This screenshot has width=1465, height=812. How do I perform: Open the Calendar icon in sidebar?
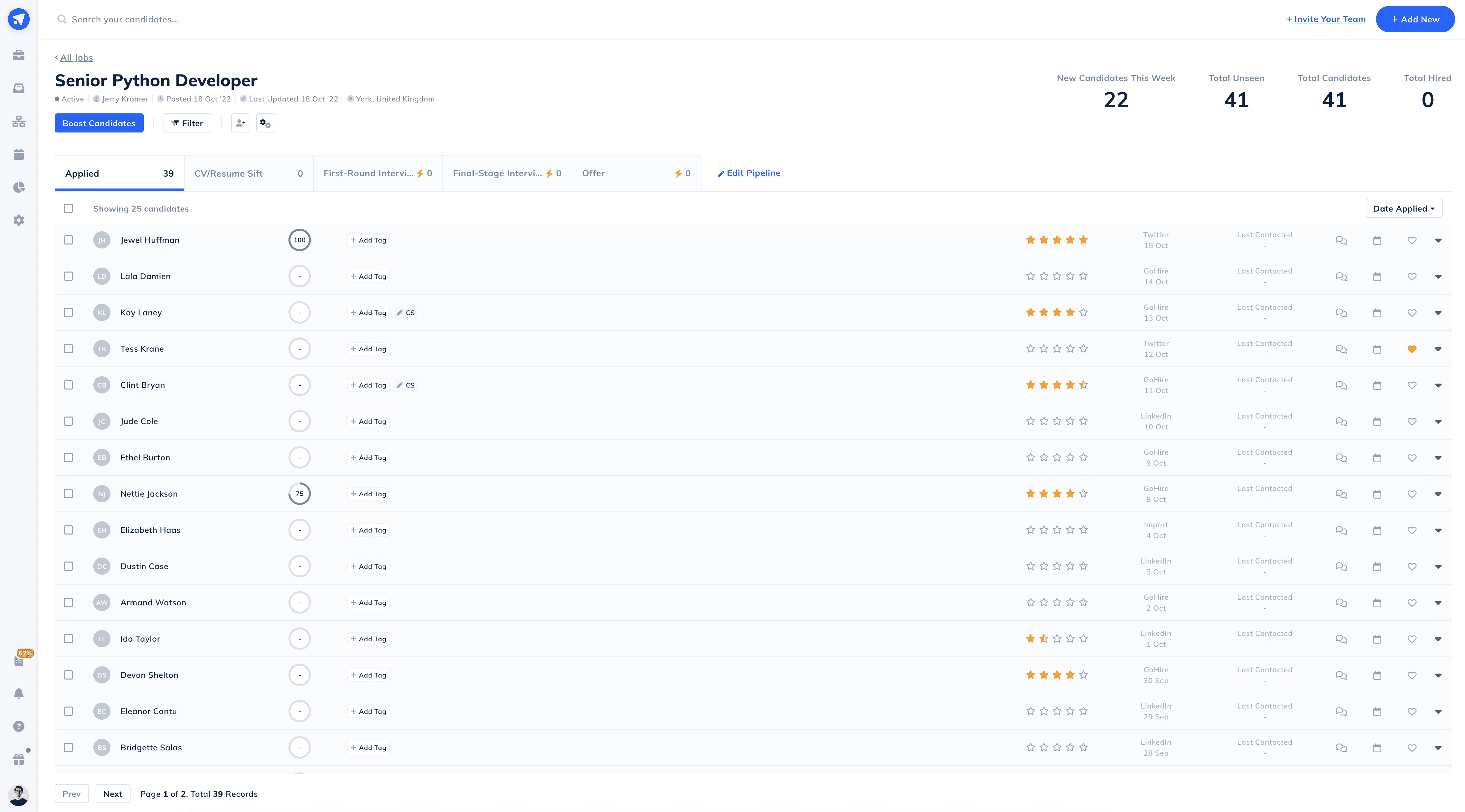click(x=19, y=154)
